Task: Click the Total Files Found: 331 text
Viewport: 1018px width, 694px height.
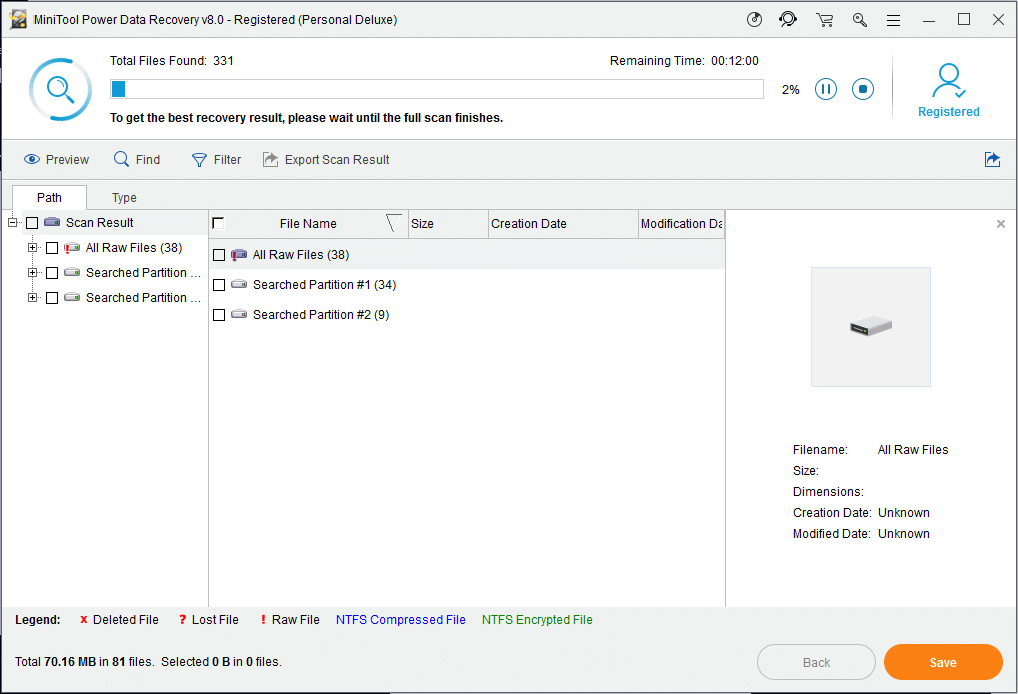Action: coord(172,61)
